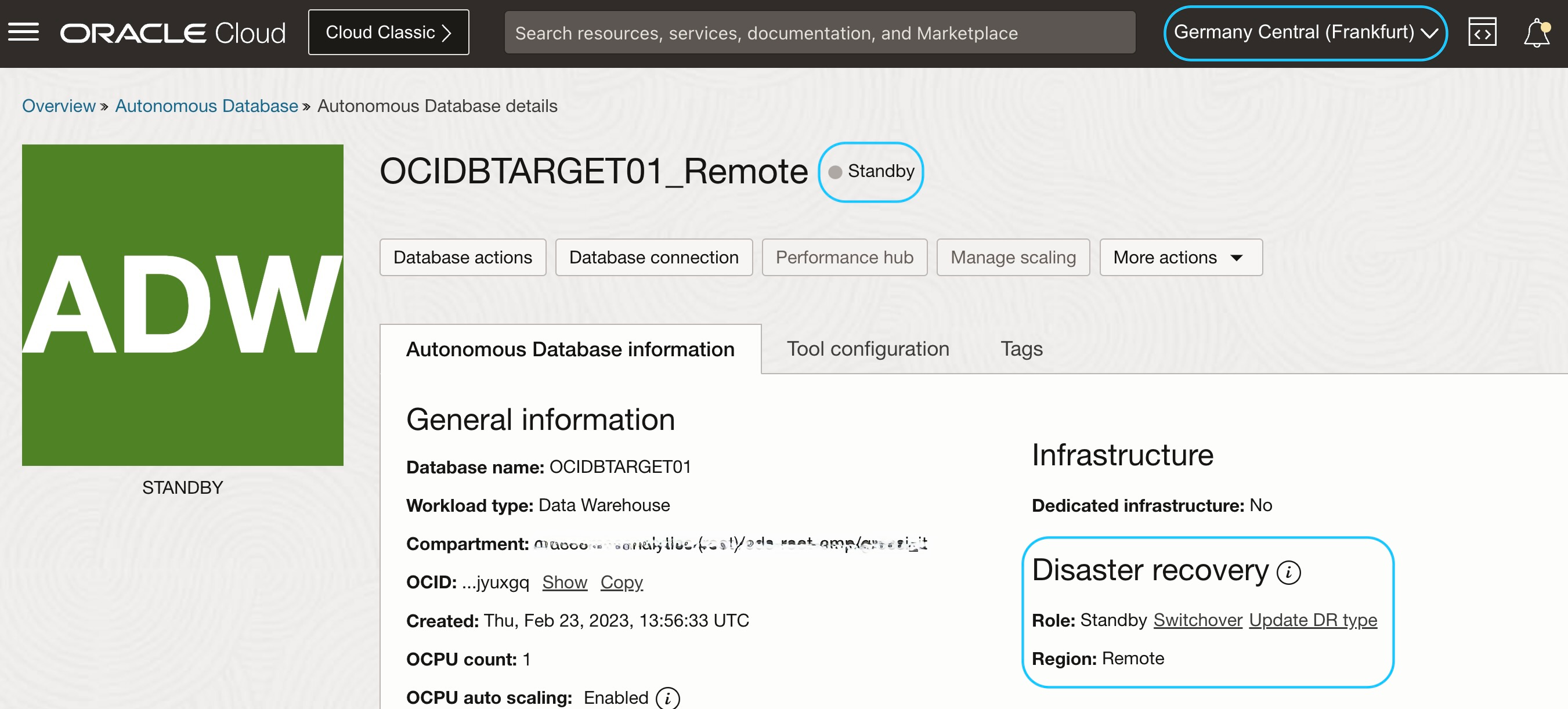Click the Region: Remote text
The image size is (1568, 709).
(x=1097, y=659)
